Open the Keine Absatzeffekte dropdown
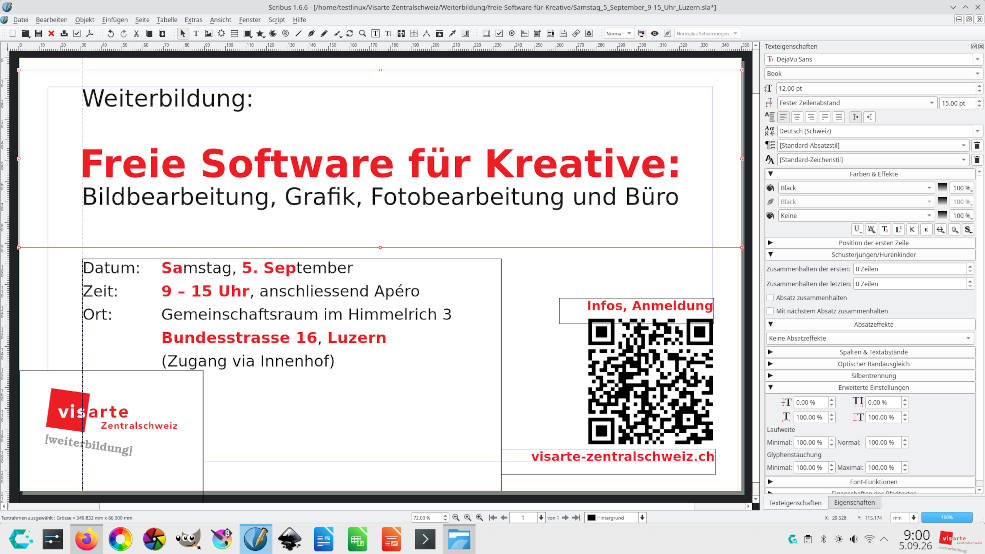 [x=870, y=338]
